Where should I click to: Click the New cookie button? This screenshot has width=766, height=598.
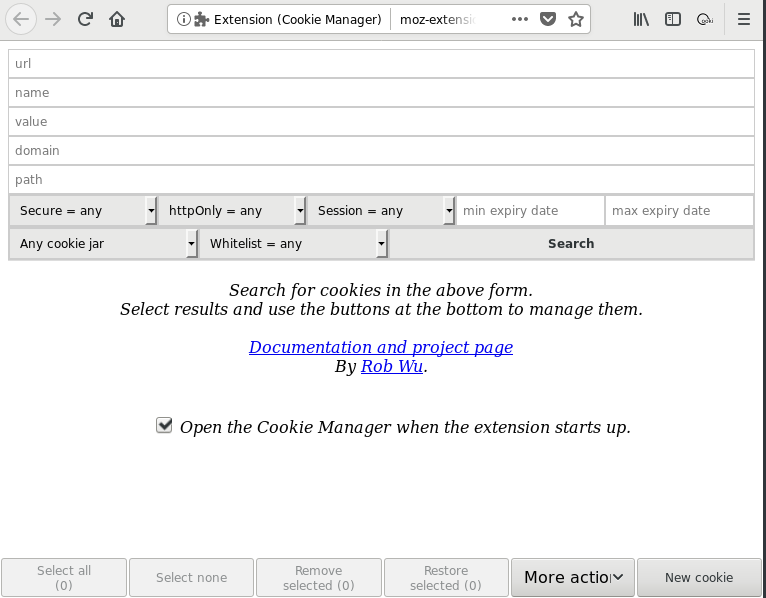(x=699, y=577)
